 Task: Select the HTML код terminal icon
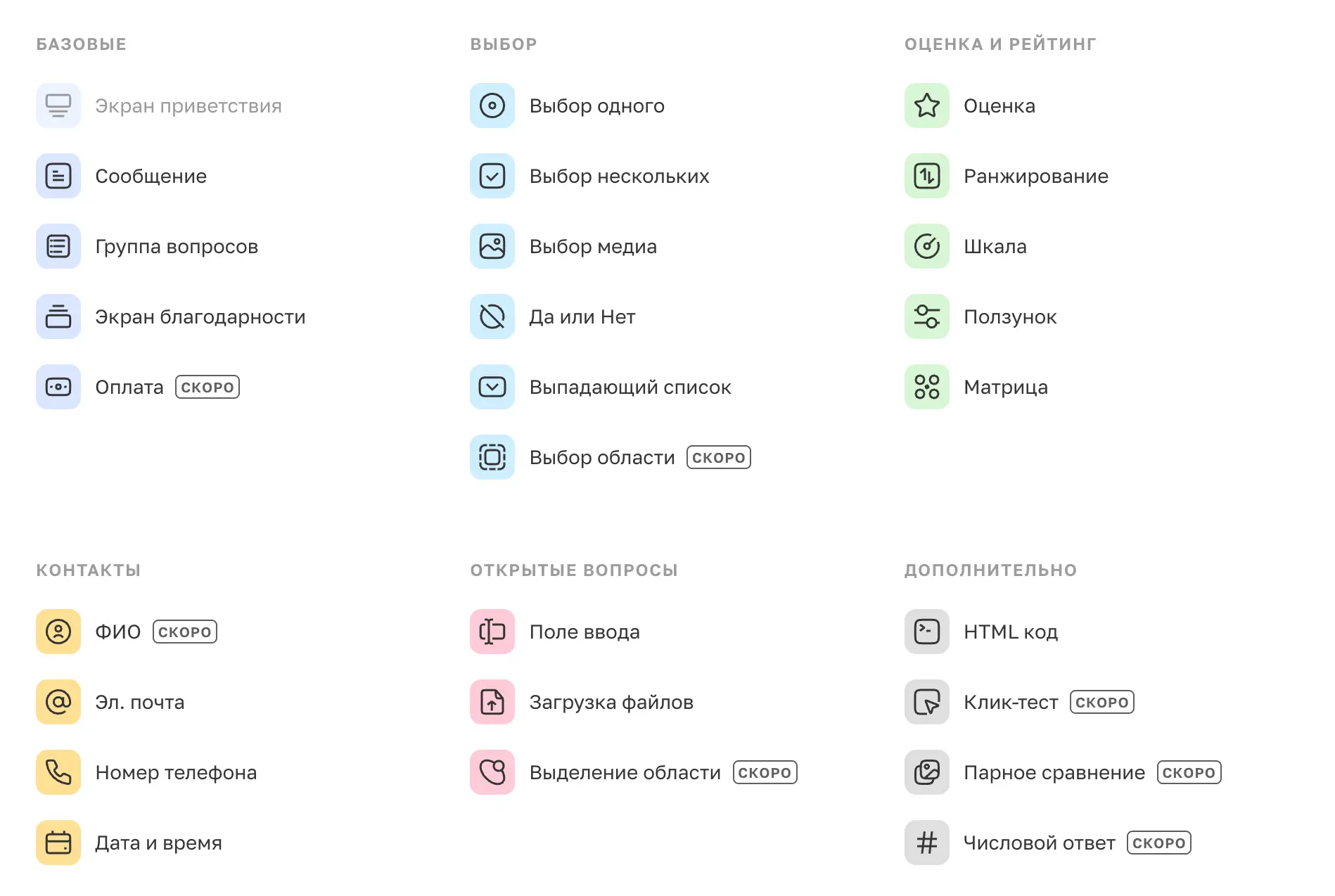point(926,632)
